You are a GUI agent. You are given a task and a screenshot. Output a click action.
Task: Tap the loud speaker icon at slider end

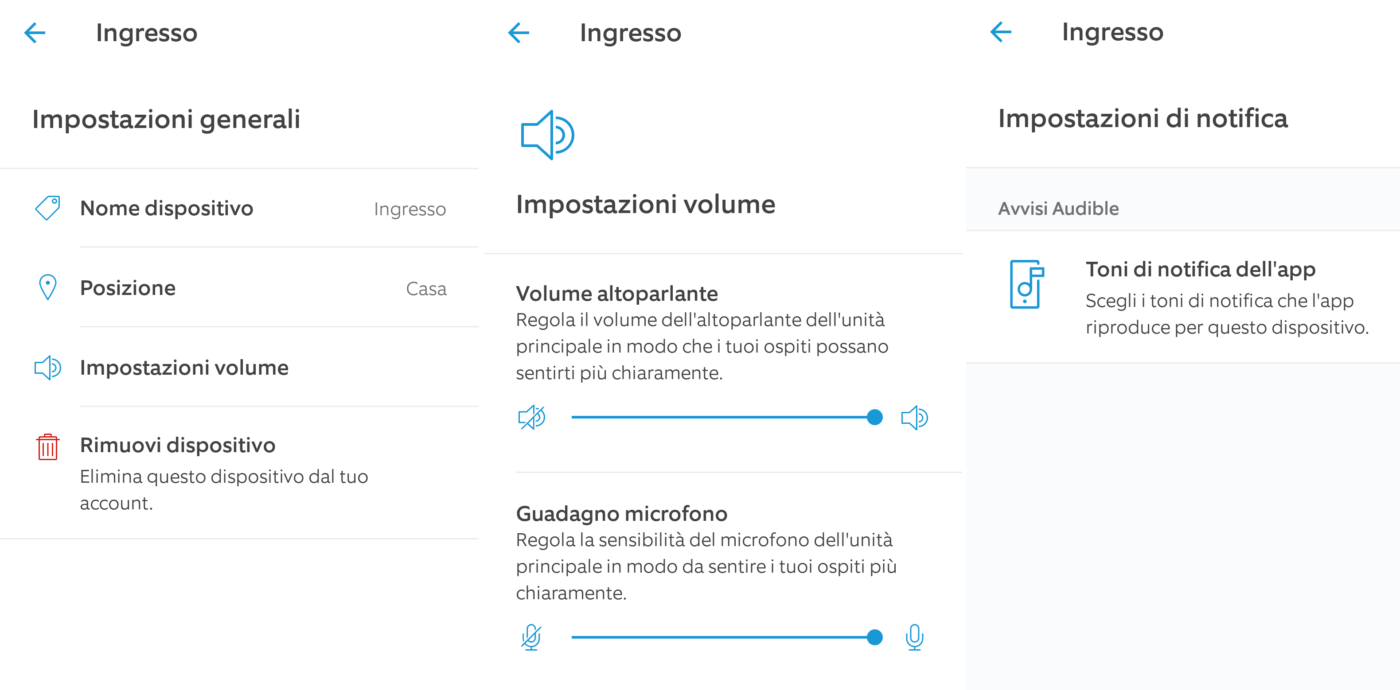pos(914,418)
